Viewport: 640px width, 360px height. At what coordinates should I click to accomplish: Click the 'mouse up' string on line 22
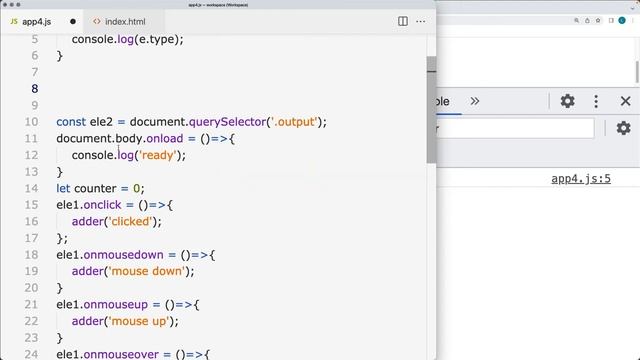coord(138,321)
